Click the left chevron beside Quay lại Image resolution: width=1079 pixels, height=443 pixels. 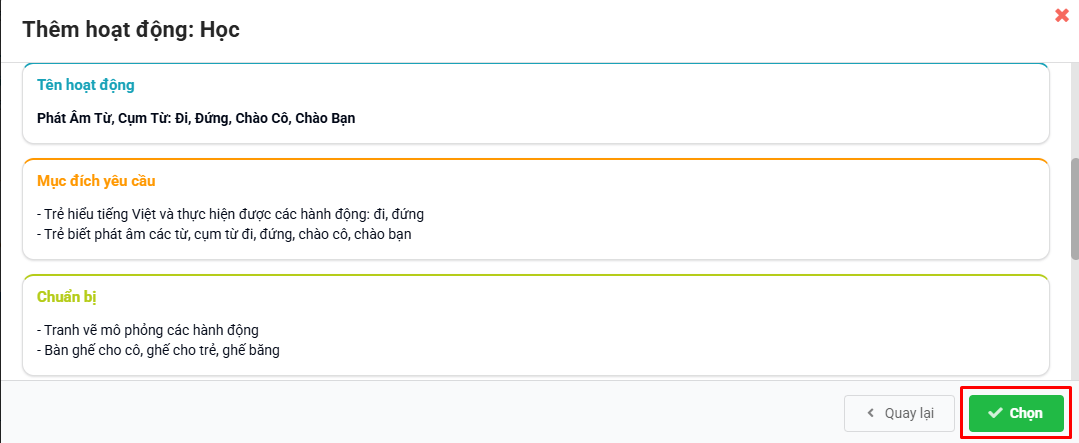871,413
